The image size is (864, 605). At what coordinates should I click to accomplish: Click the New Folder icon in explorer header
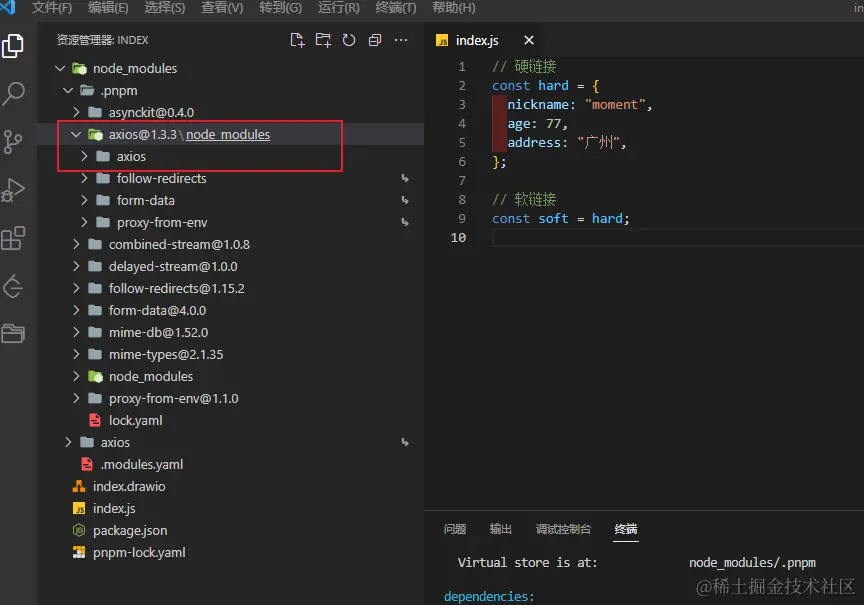[x=323, y=40]
